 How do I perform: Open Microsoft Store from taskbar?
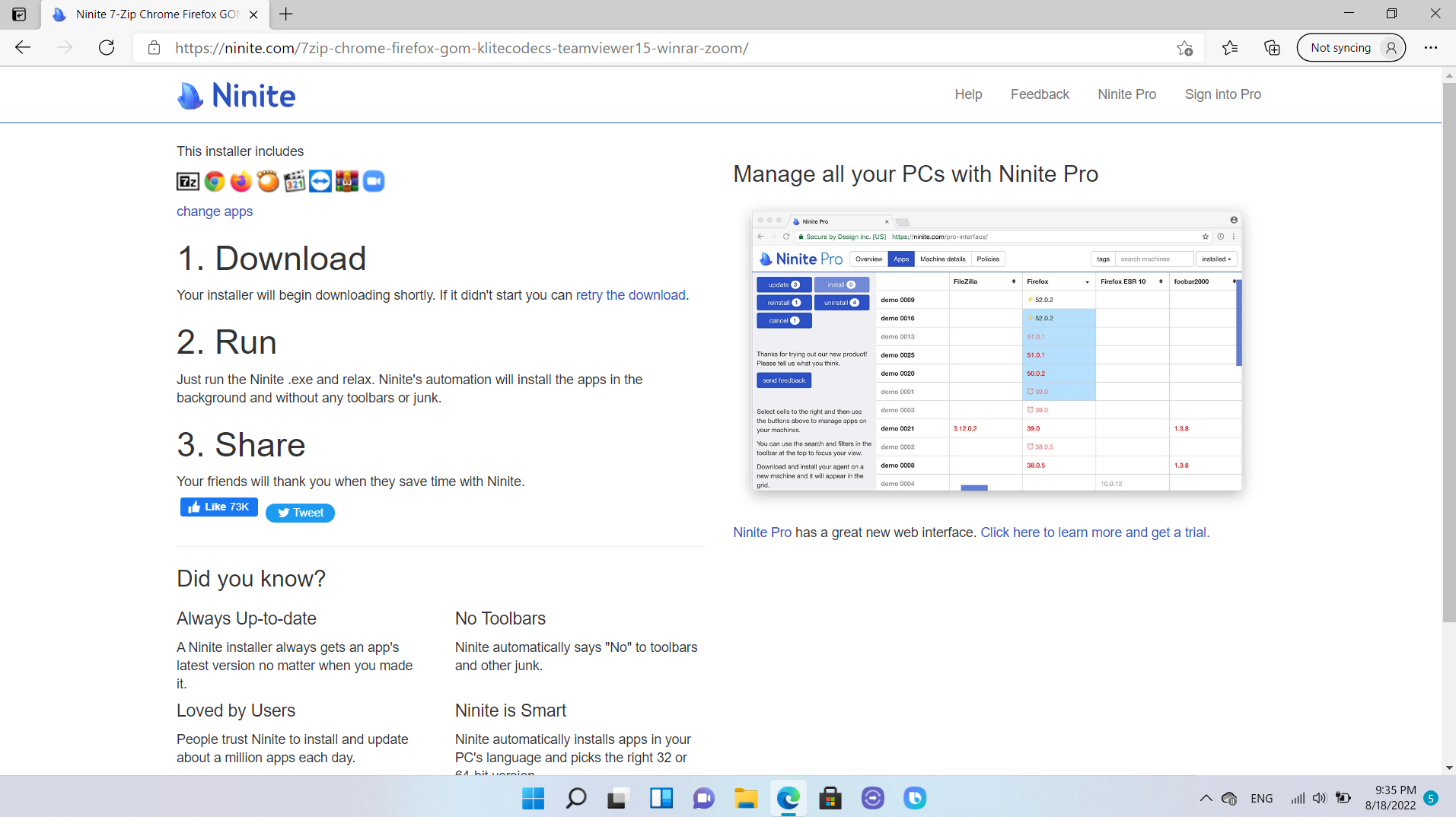(830, 798)
